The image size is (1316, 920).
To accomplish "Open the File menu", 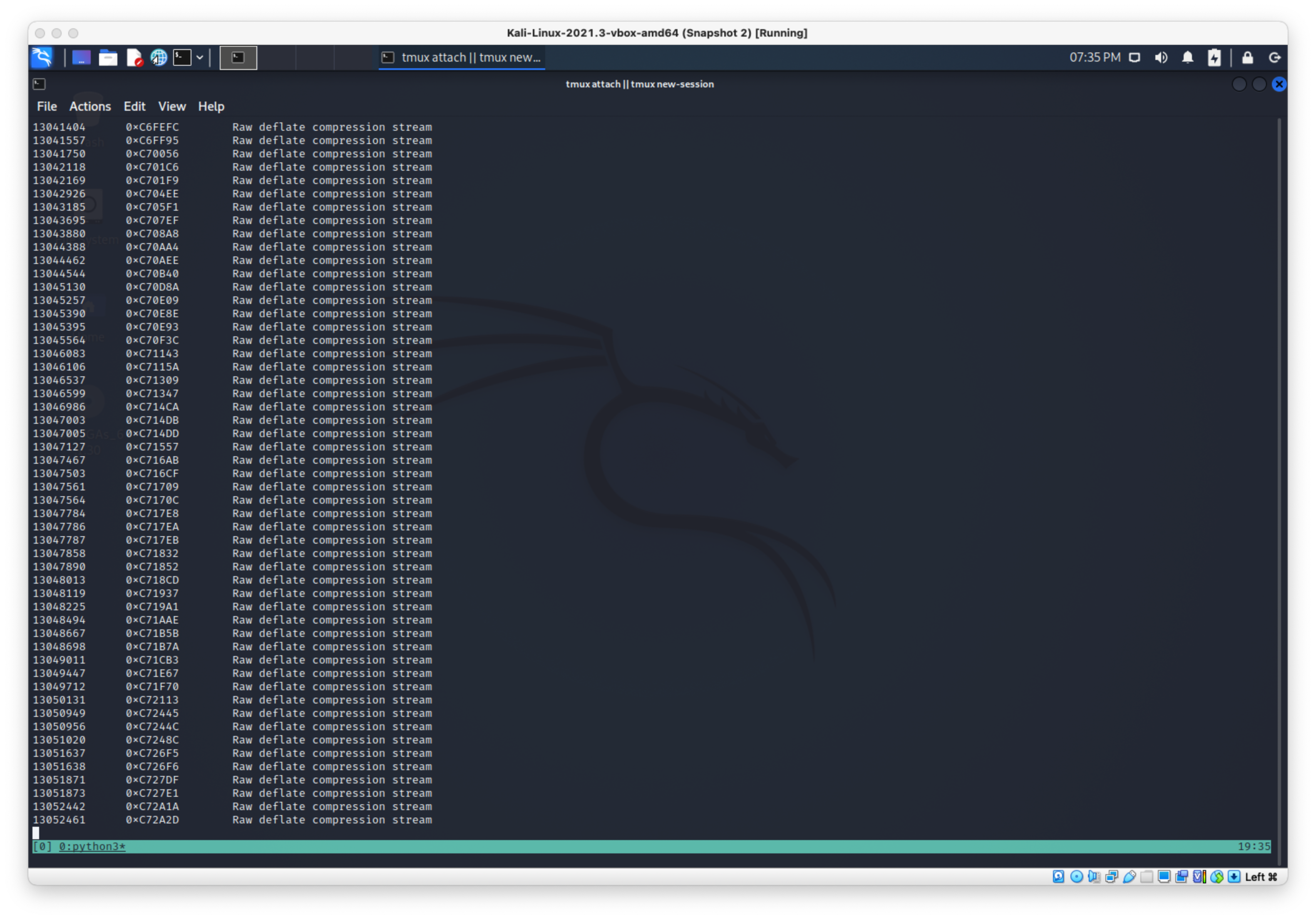I will tap(47, 107).
